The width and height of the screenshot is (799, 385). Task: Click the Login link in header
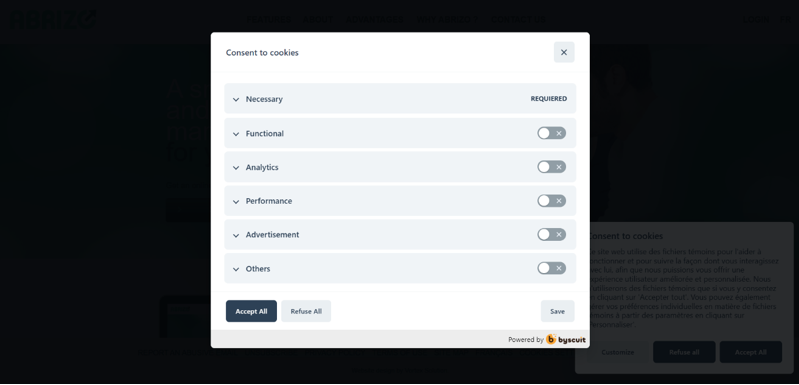756,20
